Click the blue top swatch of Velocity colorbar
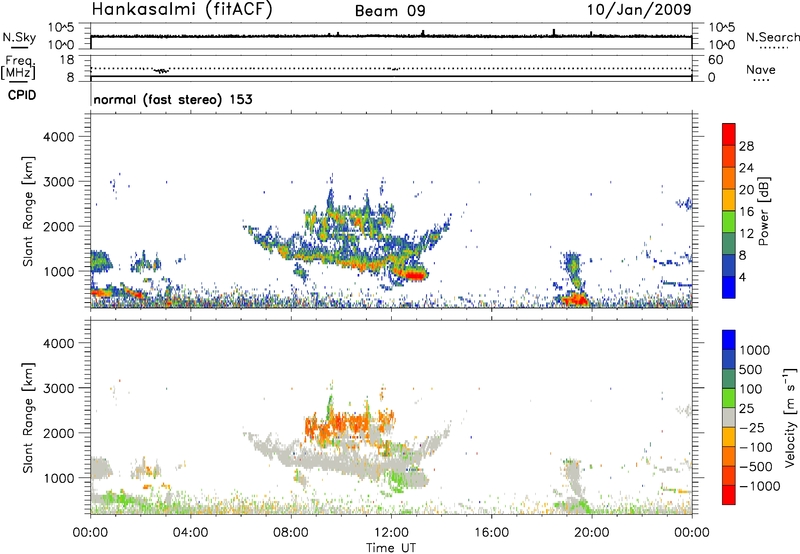The image size is (800, 554). tap(729, 340)
